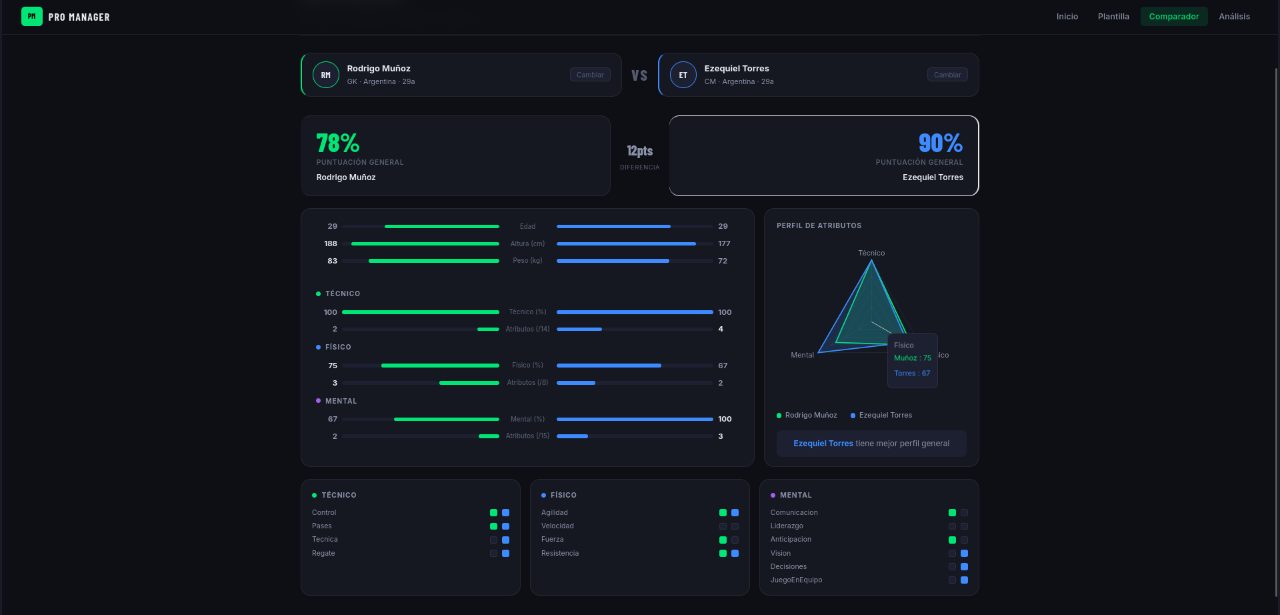Click the Decisiones attribute label

coord(788,566)
